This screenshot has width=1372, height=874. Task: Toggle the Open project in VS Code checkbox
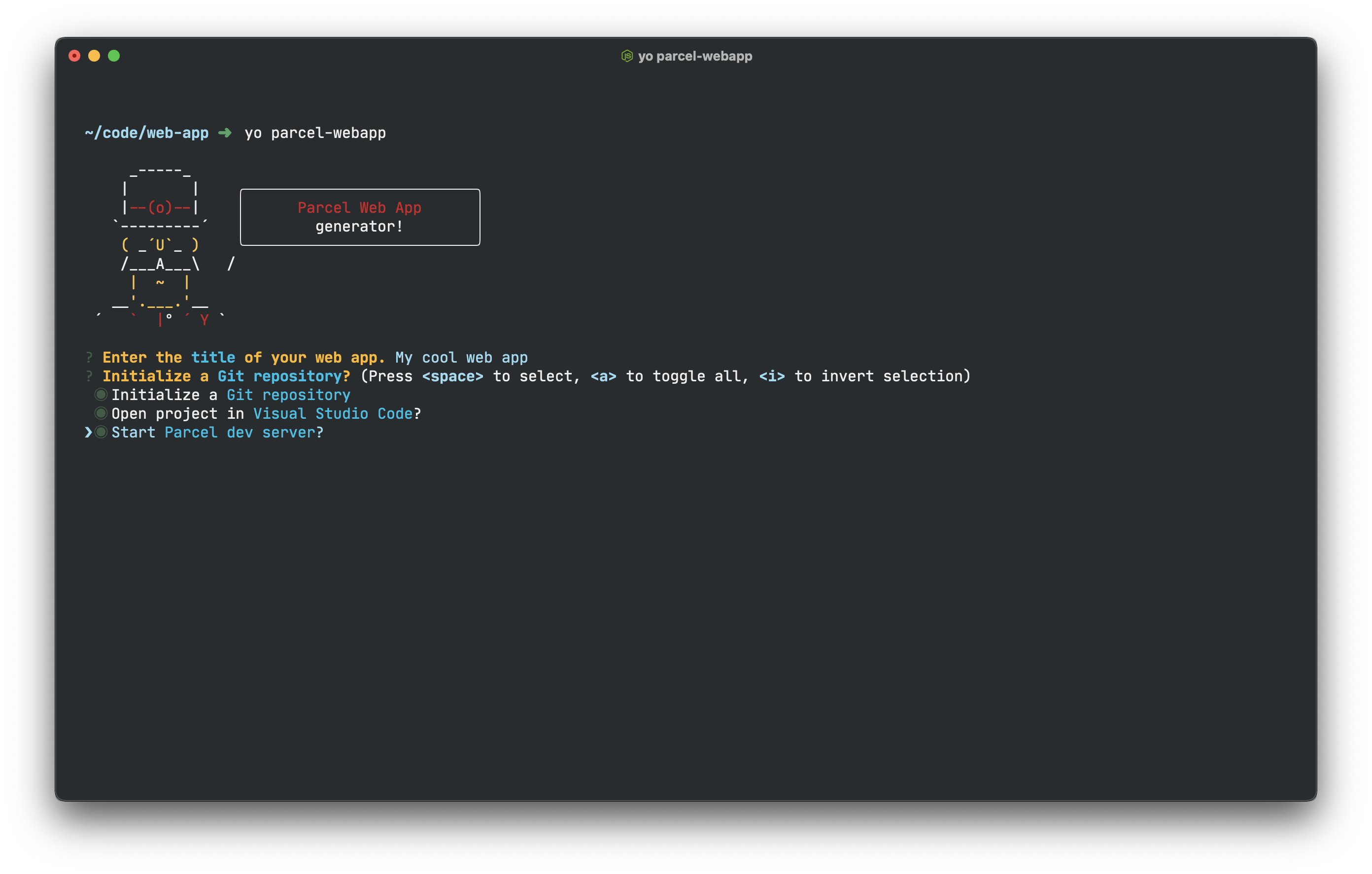coord(101,413)
